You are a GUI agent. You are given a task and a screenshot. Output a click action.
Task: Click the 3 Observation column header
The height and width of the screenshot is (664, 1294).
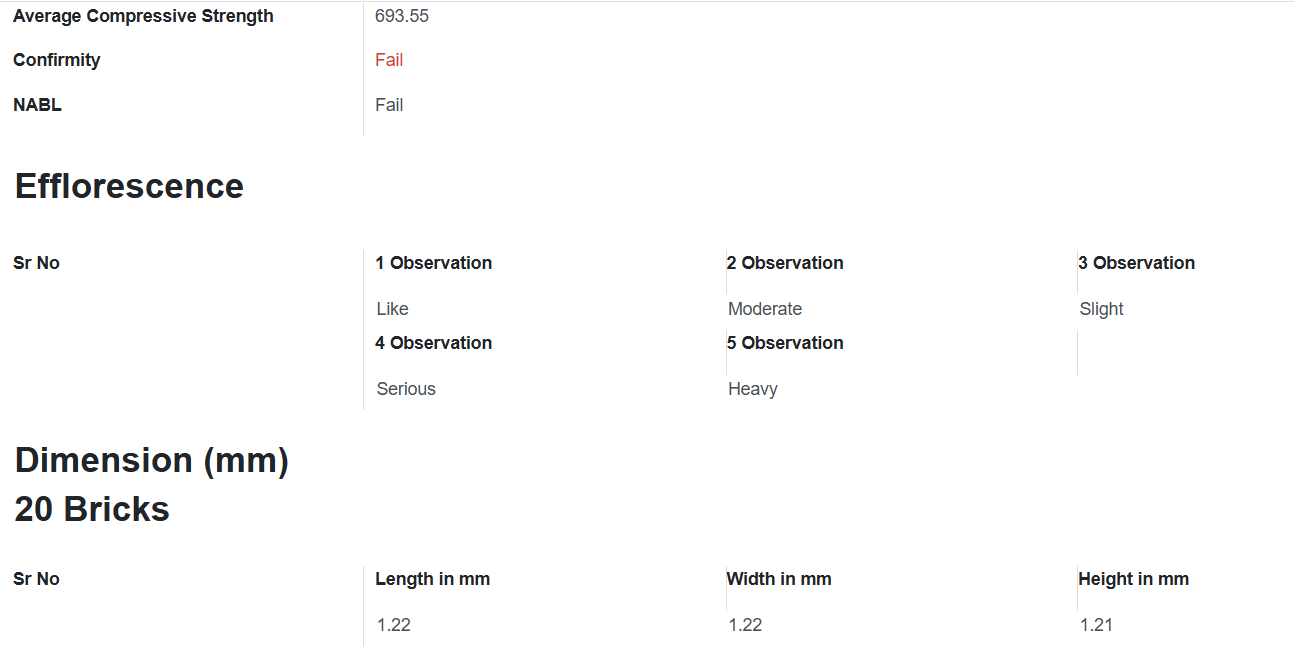(x=1137, y=263)
